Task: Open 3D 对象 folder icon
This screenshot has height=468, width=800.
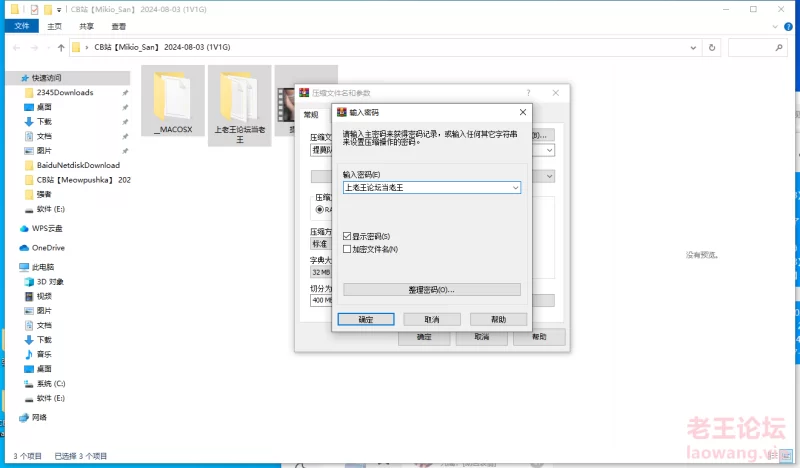Action: 29,282
